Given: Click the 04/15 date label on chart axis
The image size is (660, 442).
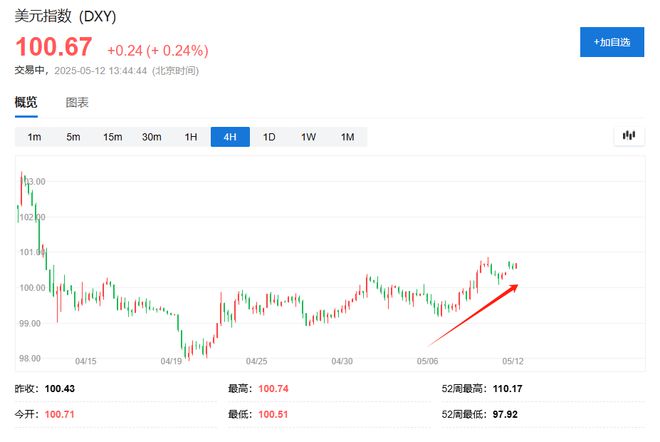Looking at the screenshot, I should [x=86, y=361].
